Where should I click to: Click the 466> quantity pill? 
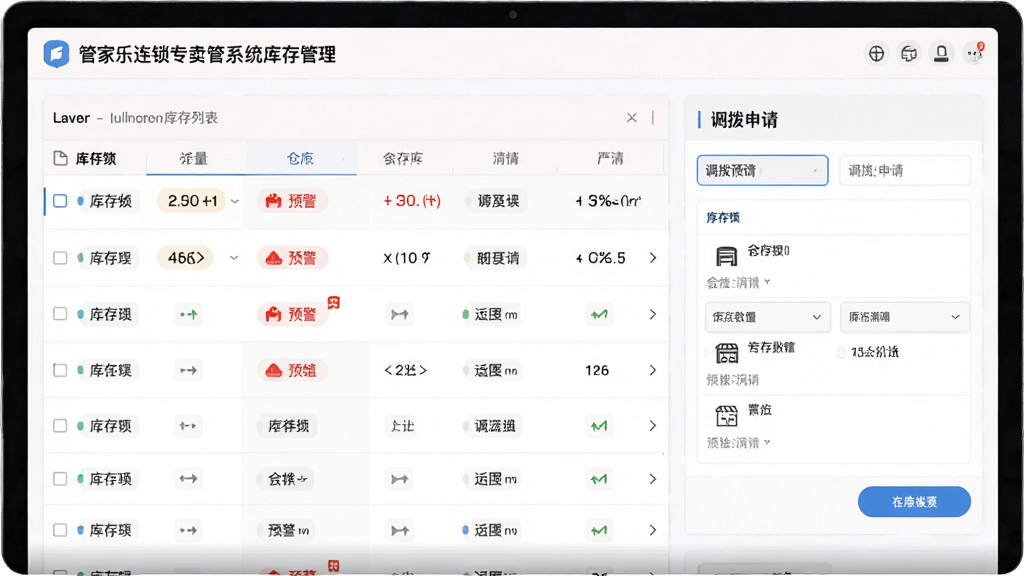[185, 258]
